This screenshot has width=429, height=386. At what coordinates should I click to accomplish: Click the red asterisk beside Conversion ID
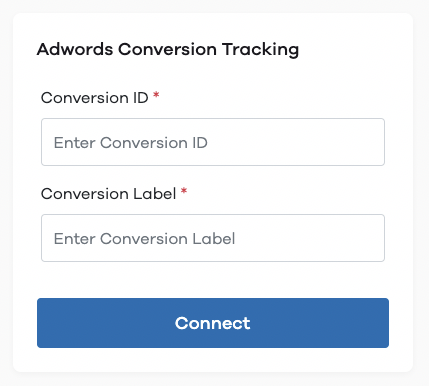[156, 96]
